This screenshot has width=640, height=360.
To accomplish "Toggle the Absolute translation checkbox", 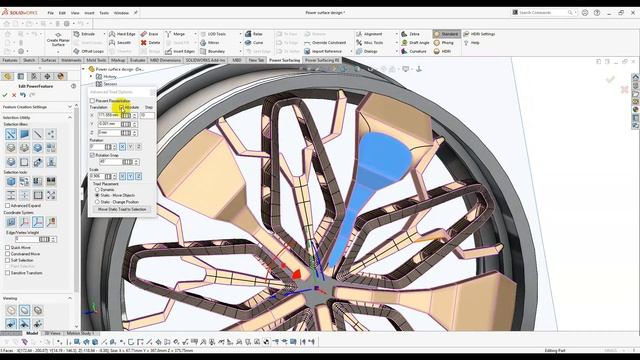I will (x=122, y=107).
